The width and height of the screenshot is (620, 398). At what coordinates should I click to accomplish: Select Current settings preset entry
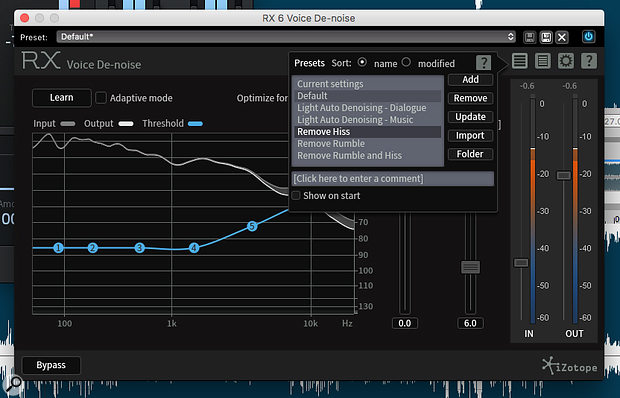(x=367, y=84)
